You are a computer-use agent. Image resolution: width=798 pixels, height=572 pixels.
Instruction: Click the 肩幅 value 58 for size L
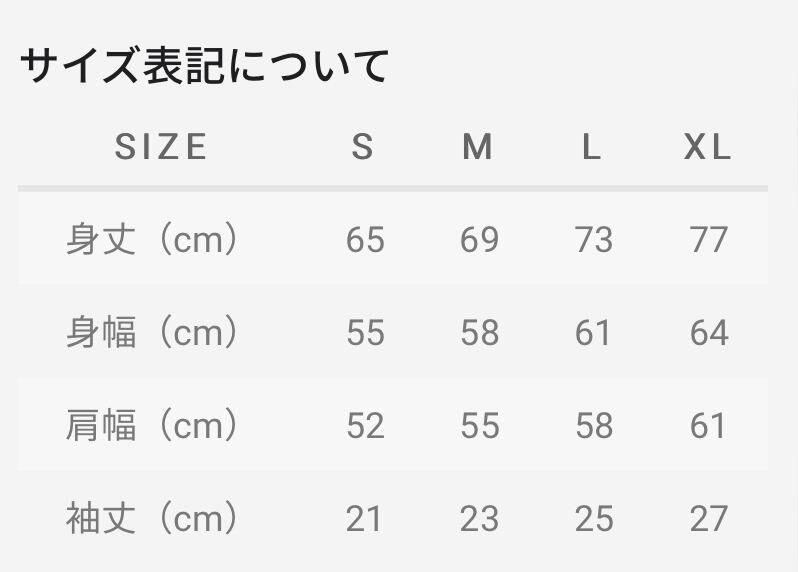593,426
